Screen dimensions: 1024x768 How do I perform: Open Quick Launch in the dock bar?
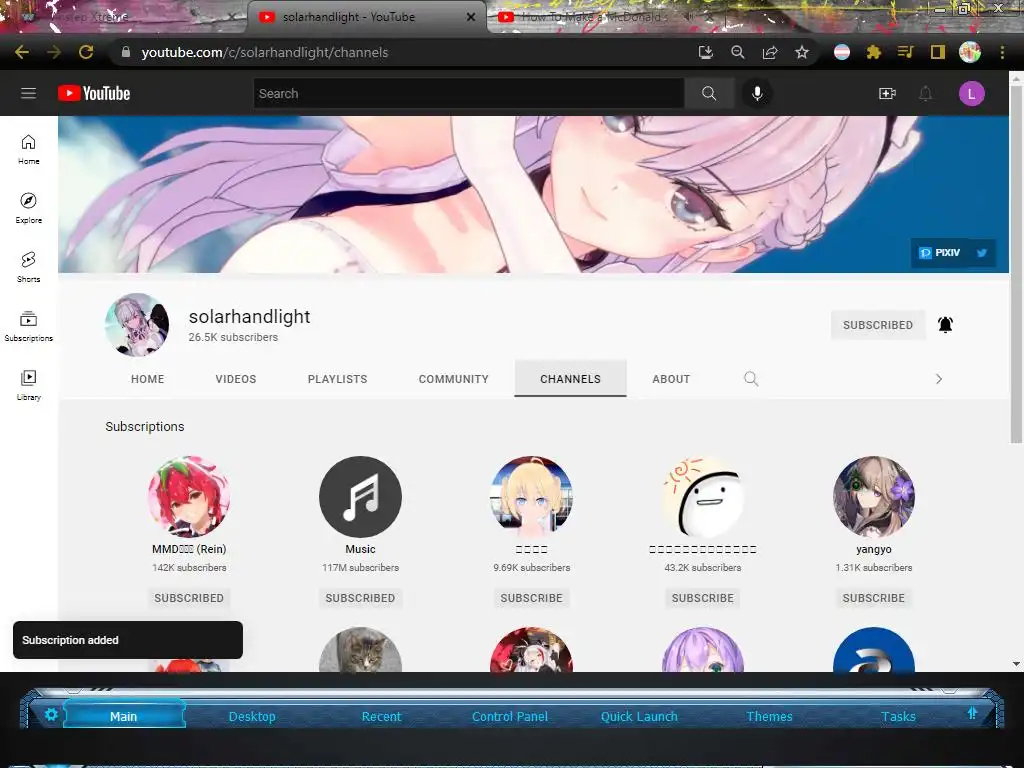[x=639, y=716]
